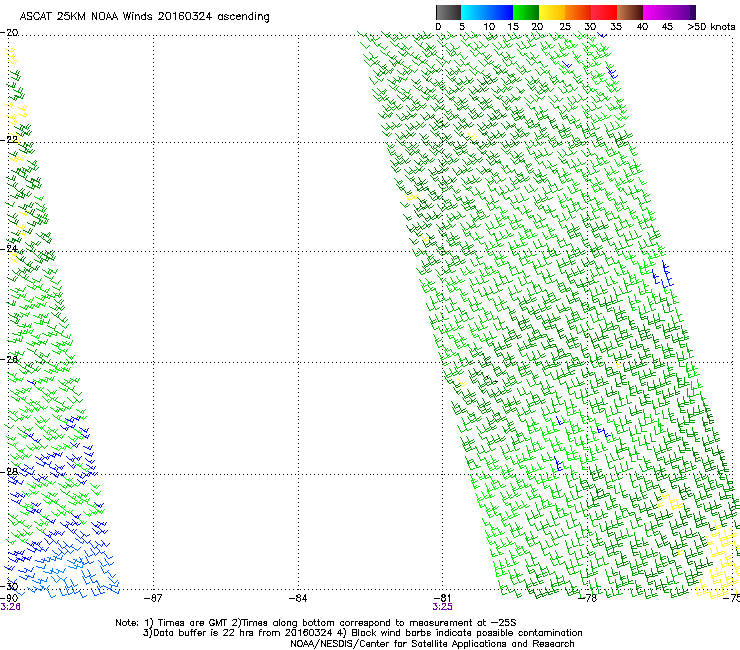
Task: Click the '-90' longitude axis label
Action: (x=9, y=598)
